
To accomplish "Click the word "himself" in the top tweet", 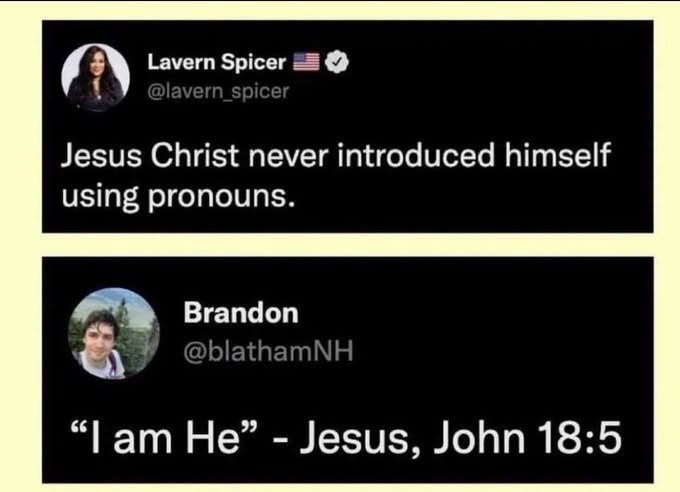I will [x=557, y=155].
